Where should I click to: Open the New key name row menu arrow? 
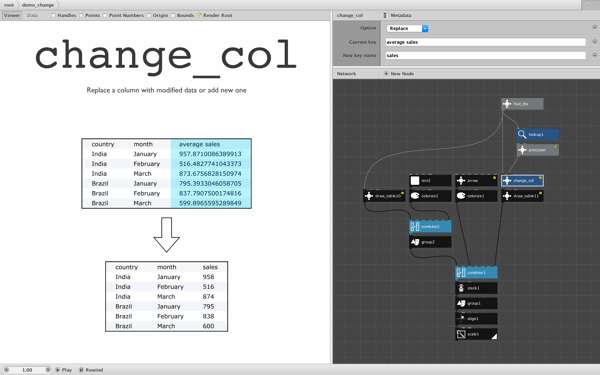point(594,55)
